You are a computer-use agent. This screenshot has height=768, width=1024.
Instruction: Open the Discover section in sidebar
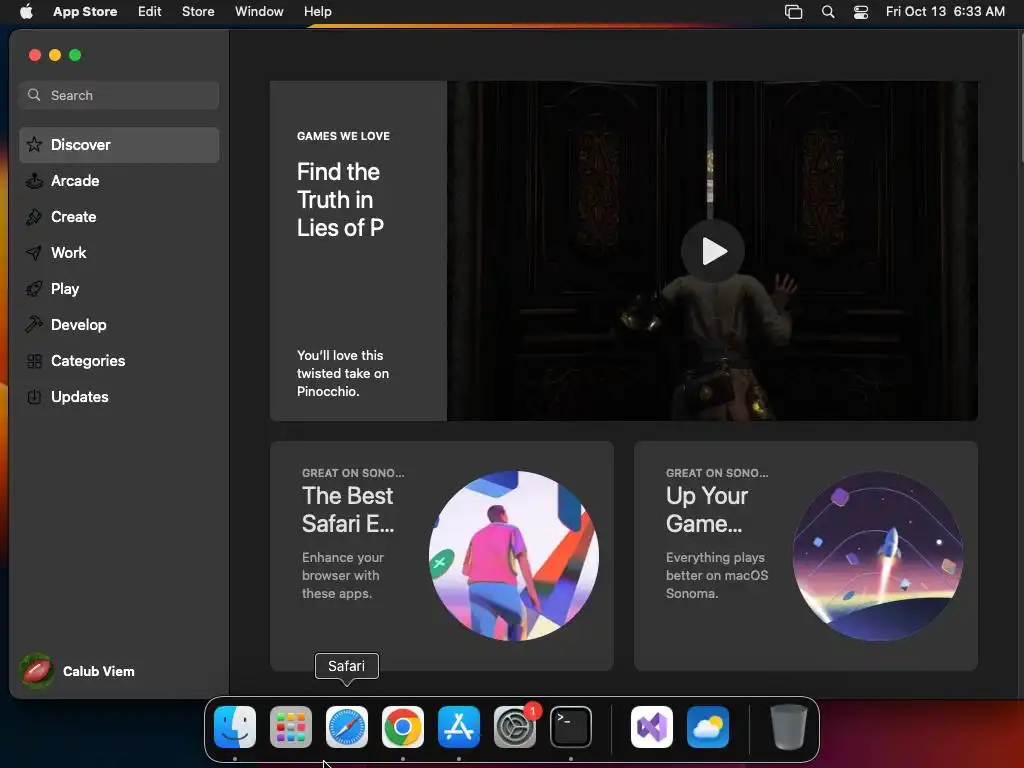[x=119, y=145]
